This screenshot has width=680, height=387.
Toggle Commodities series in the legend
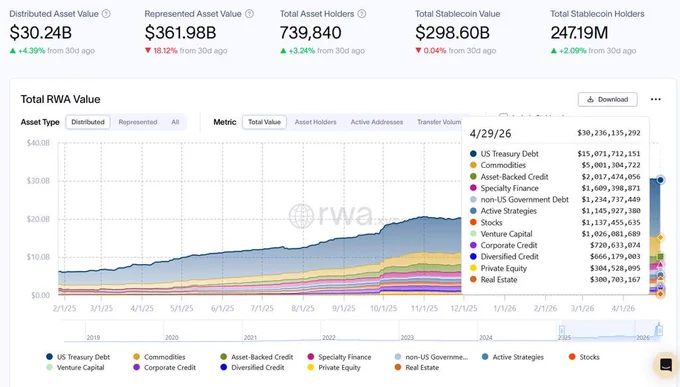(159, 357)
